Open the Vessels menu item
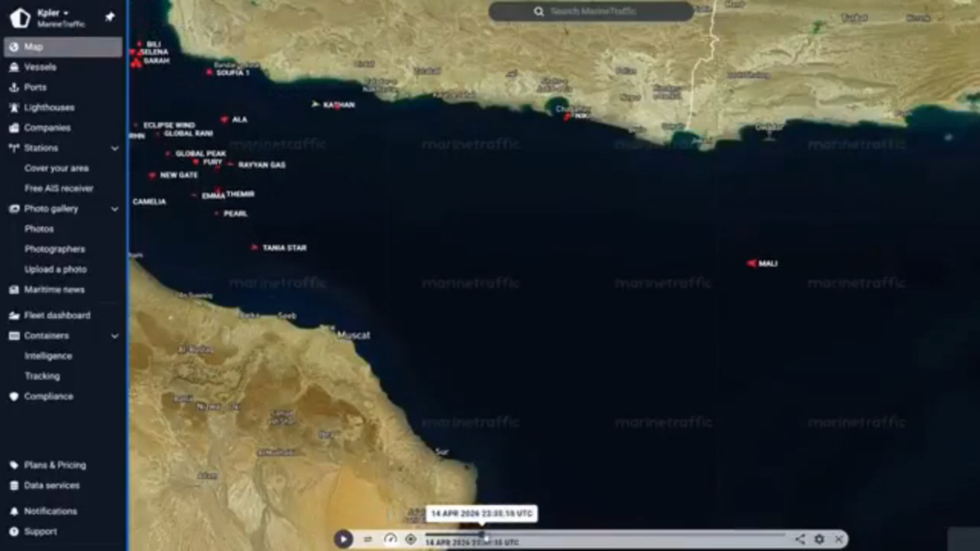 click(x=40, y=67)
